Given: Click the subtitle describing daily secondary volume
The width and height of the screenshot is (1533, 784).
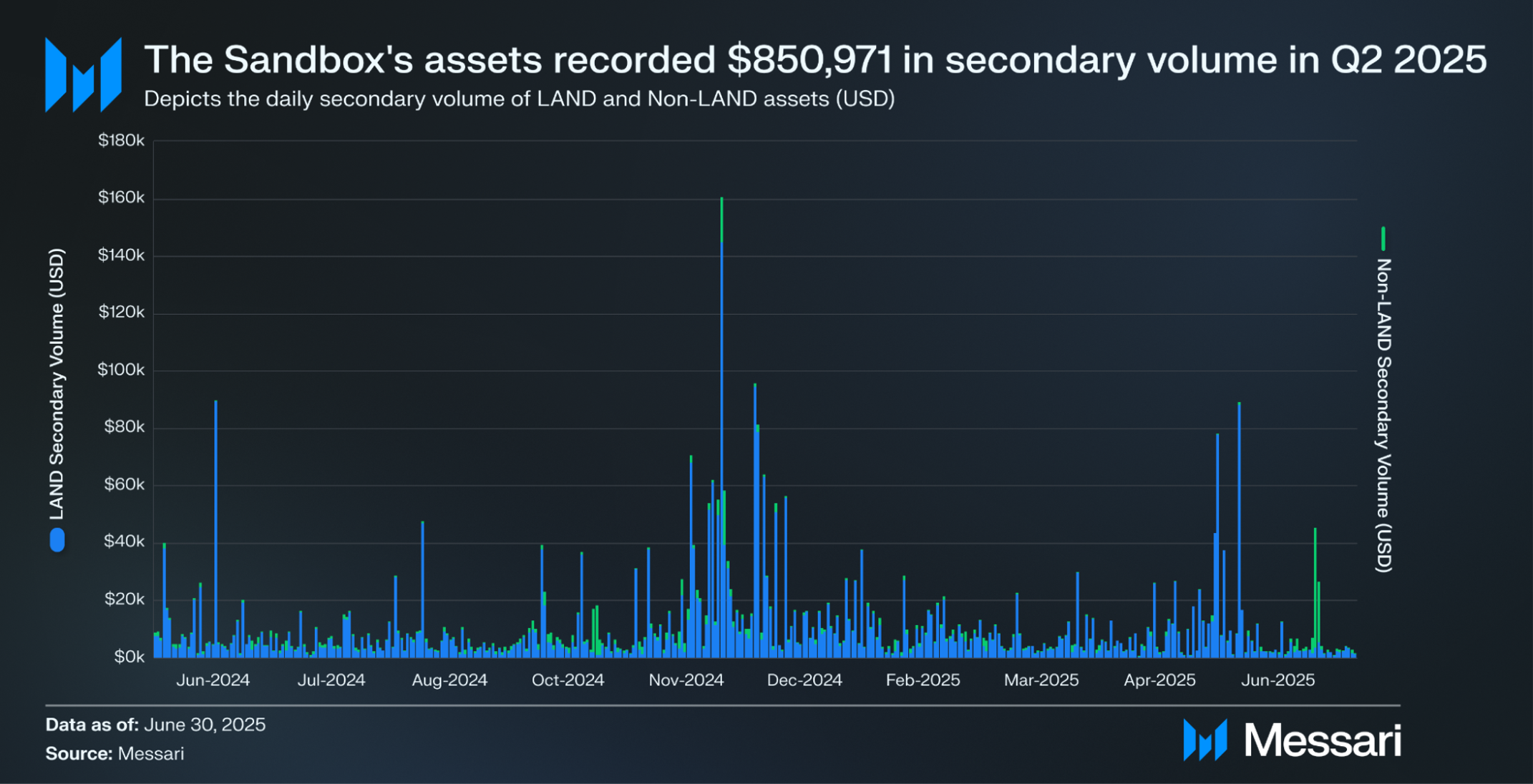Looking at the screenshot, I should (519, 99).
